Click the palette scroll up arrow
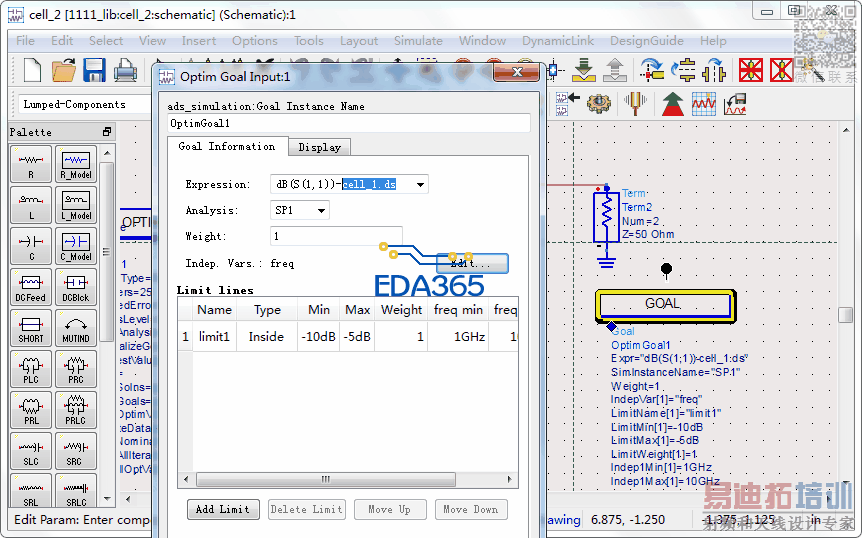The width and height of the screenshot is (862, 538). [107, 153]
